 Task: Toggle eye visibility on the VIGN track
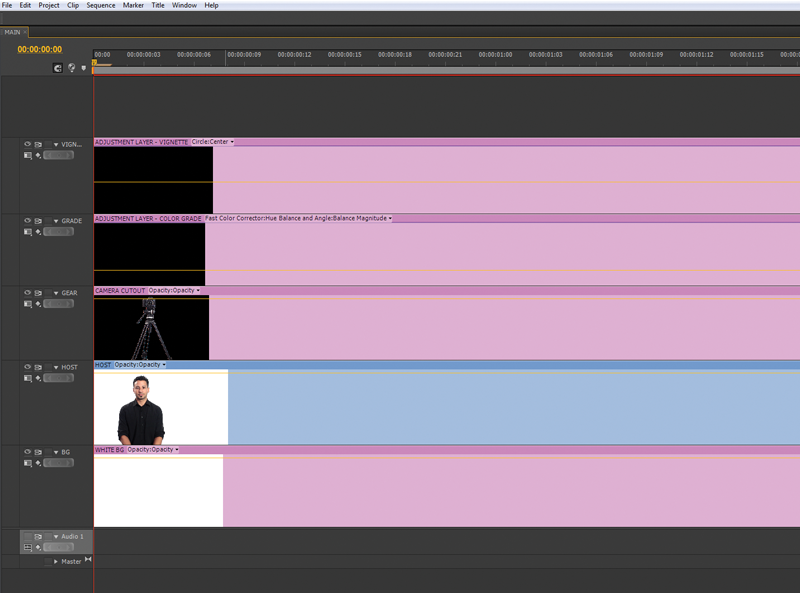click(x=27, y=144)
